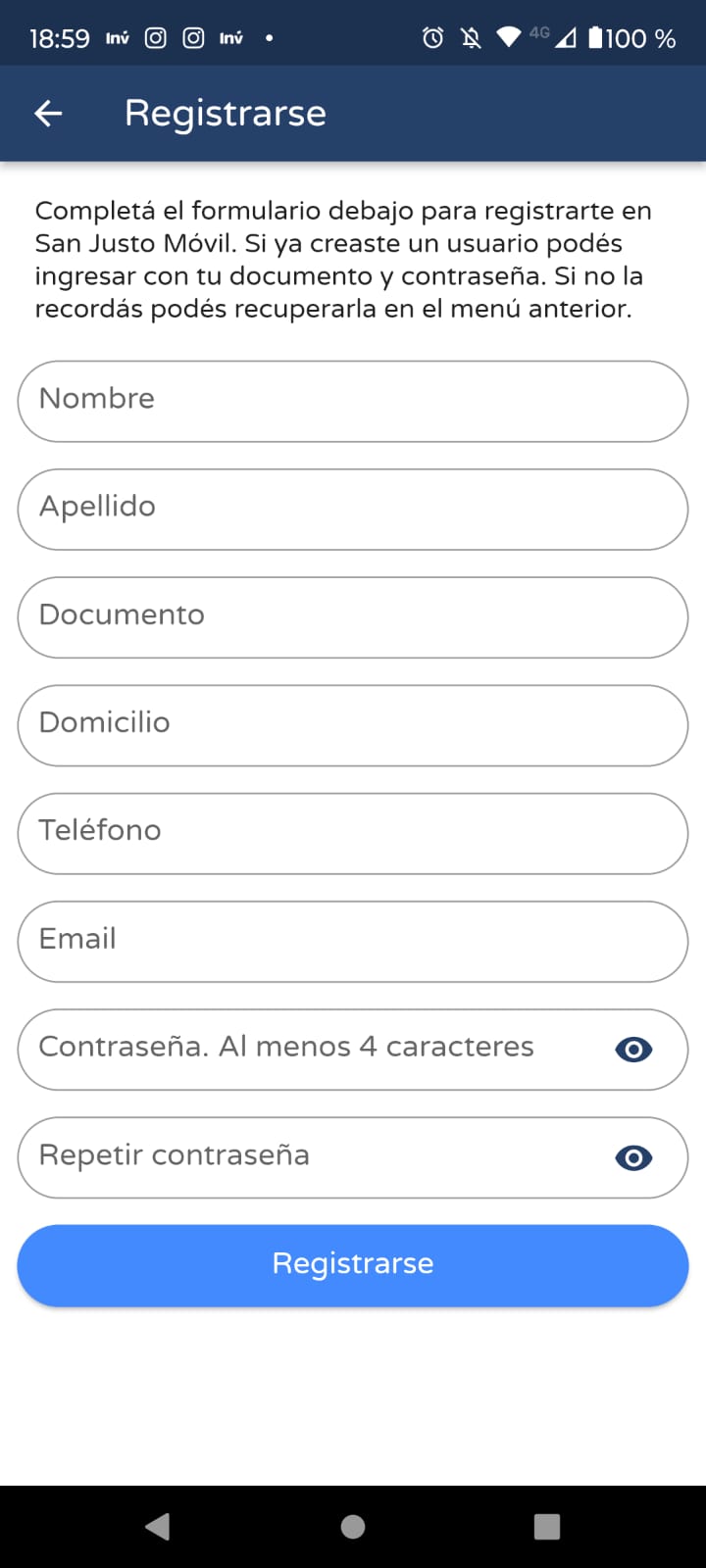This screenshot has height=1568, width=706.
Task: Tap the Android home circle button
Action: tap(353, 1526)
